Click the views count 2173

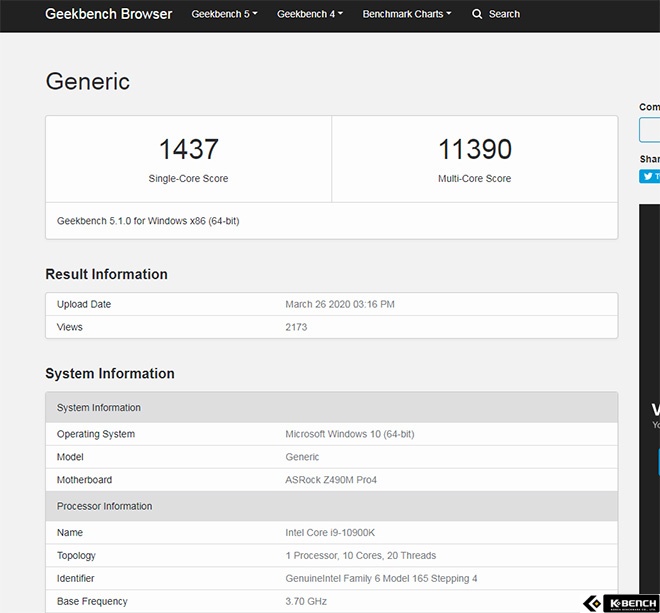296,327
